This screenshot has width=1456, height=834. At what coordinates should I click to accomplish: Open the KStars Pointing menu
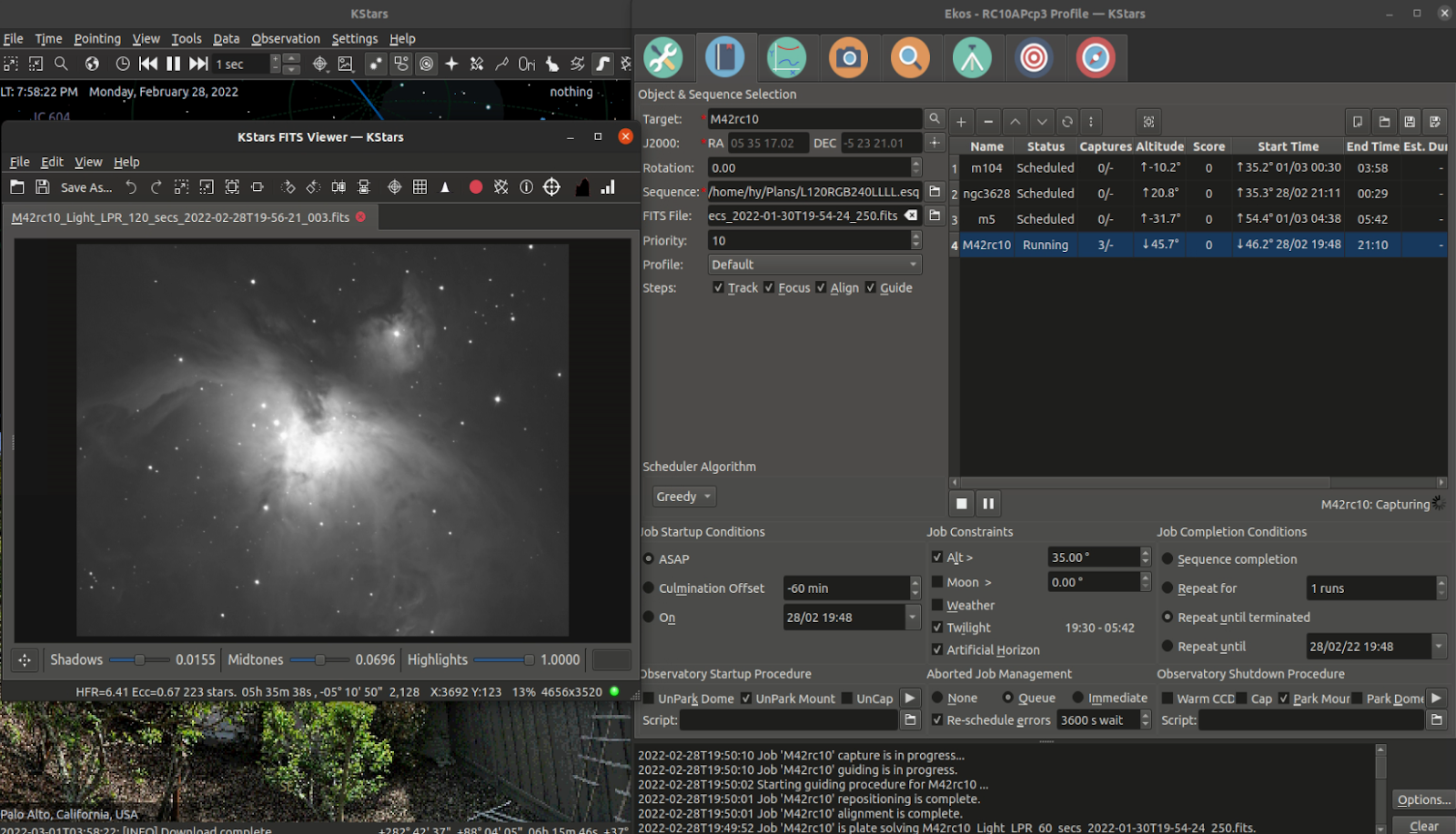click(x=97, y=38)
